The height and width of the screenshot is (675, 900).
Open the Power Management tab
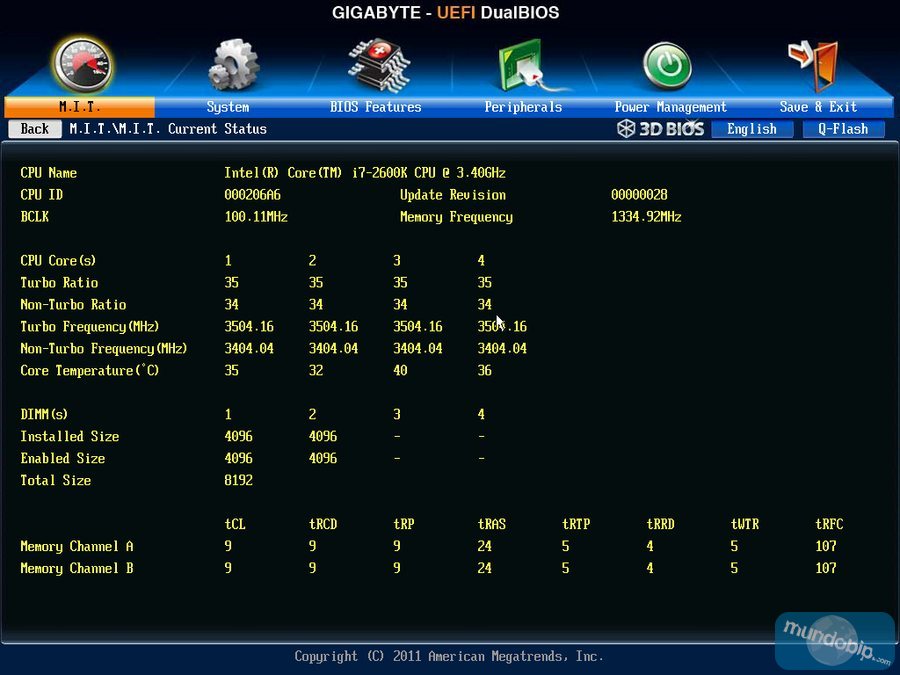click(x=670, y=107)
